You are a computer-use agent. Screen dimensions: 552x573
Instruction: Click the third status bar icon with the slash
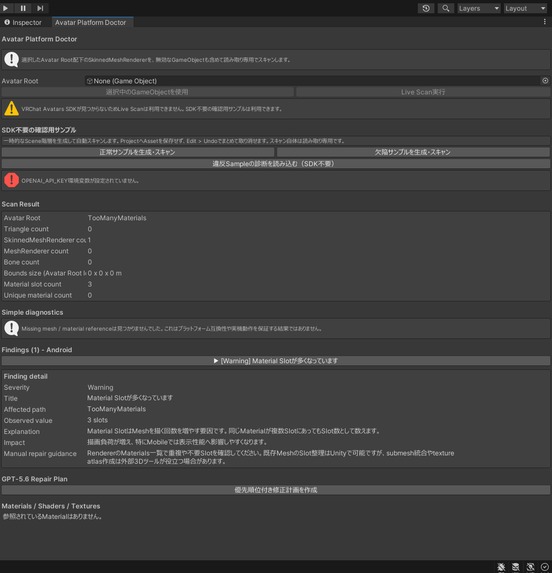tap(530, 567)
